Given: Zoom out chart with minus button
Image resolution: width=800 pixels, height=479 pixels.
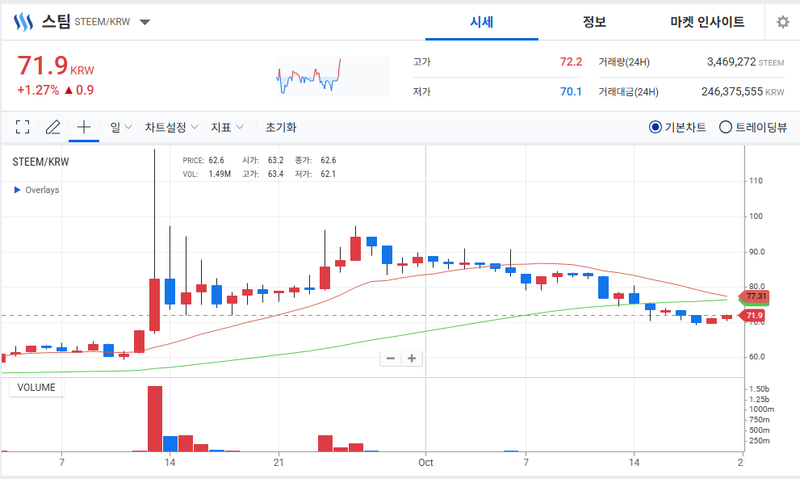Looking at the screenshot, I should coord(391,359).
